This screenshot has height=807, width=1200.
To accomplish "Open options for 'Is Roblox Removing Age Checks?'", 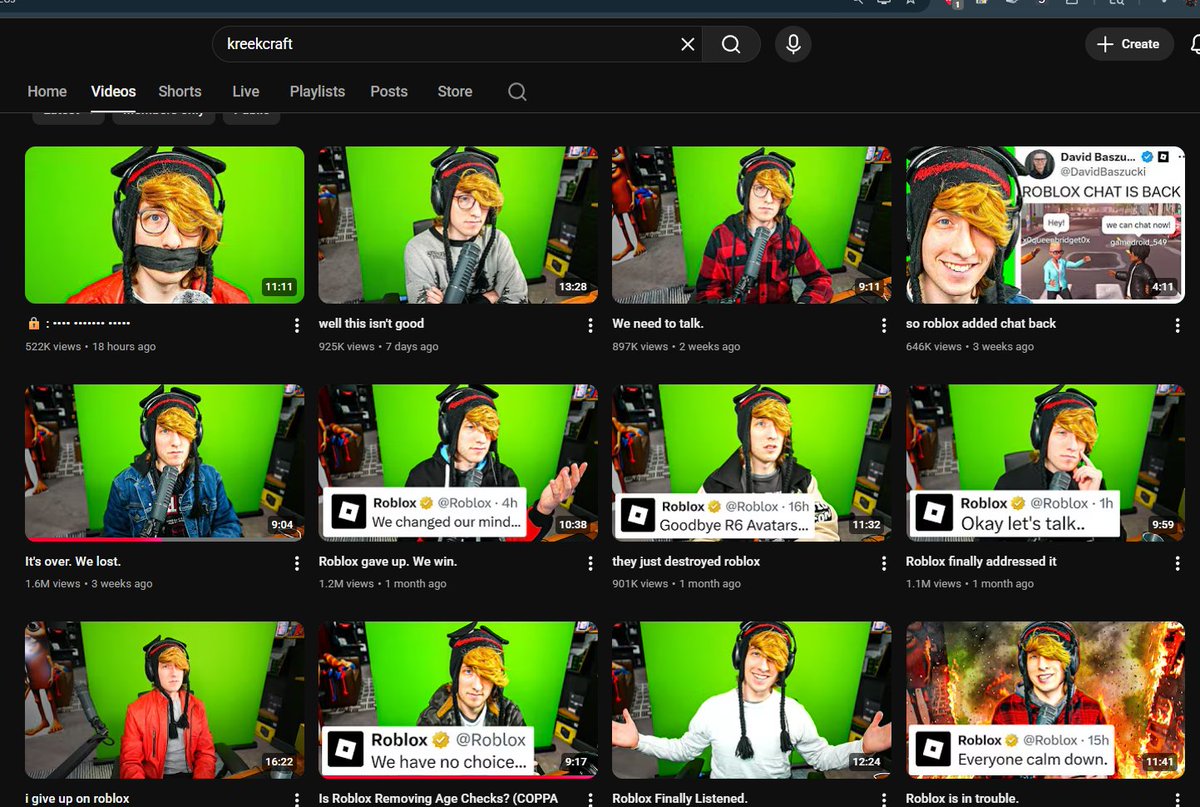I will [590, 800].
